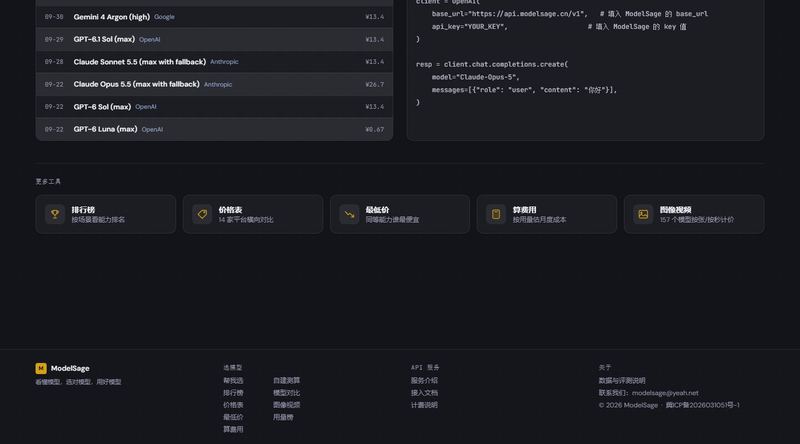Open the 排行榜 tool card title
This screenshot has height=444, width=800.
tap(83, 210)
